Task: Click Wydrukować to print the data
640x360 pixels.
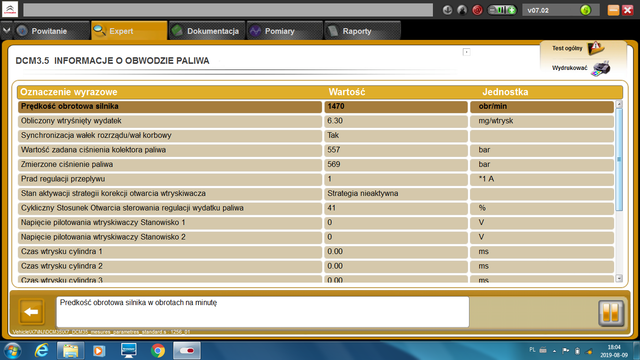Action: coord(569,68)
